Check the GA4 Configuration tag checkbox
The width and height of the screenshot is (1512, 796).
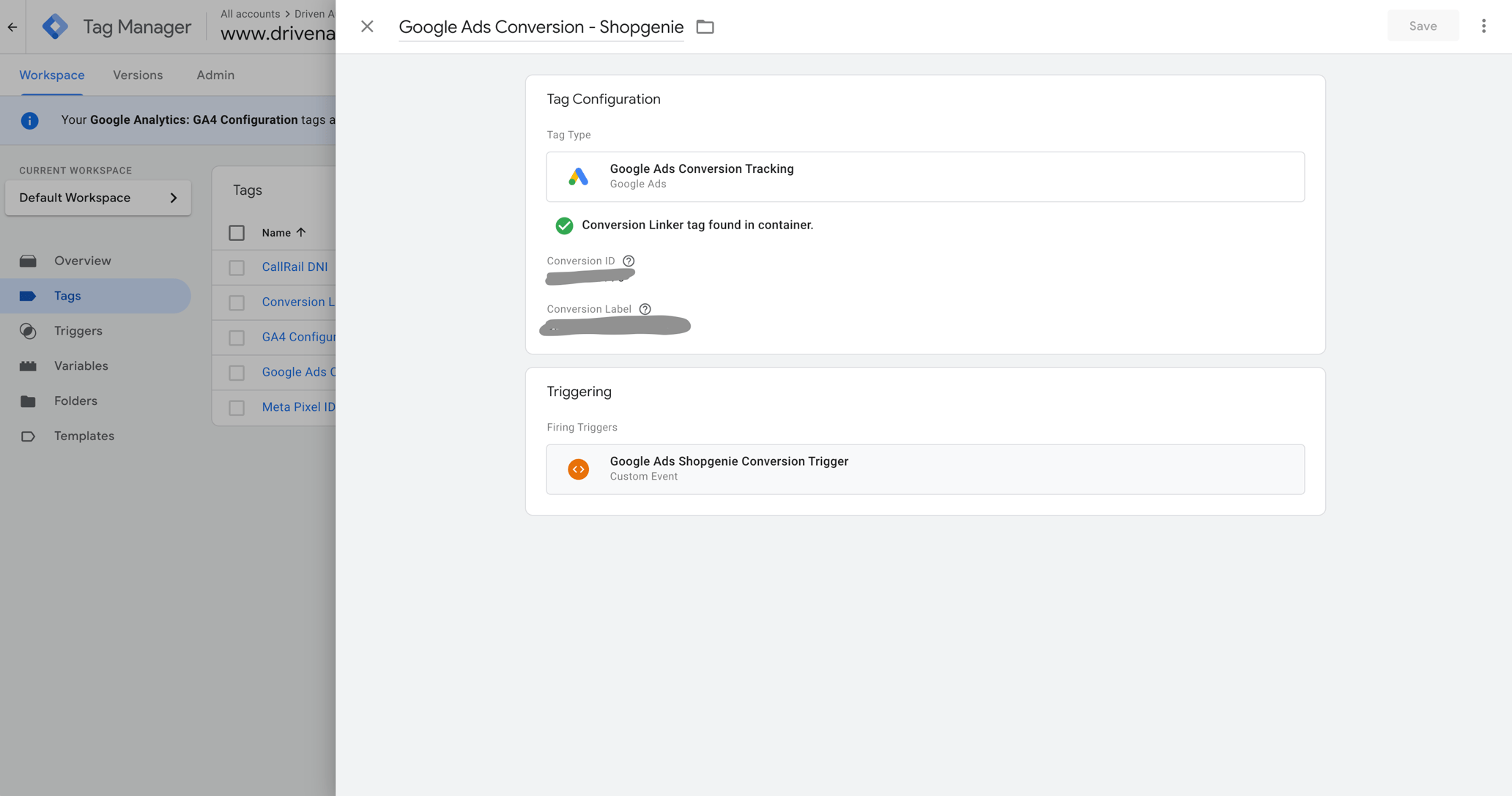click(236, 338)
